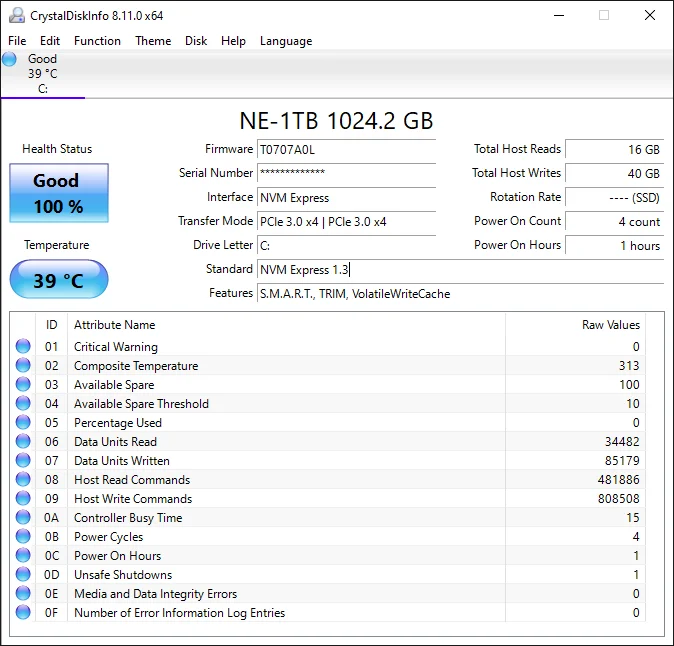Select the Composite Temperature attribute name
Screen dimensions: 674x646
pos(136,366)
